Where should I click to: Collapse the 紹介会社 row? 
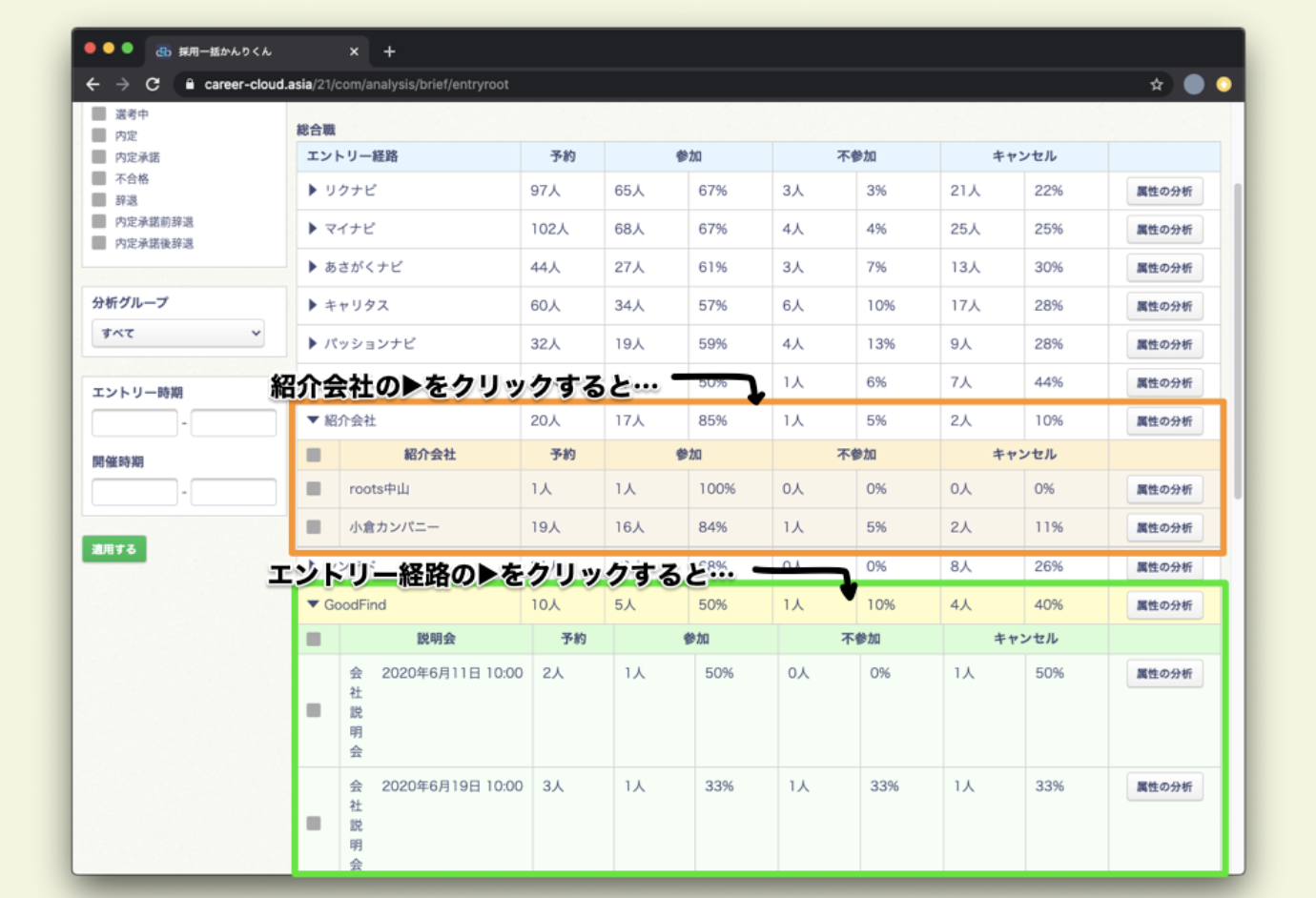tap(312, 420)
